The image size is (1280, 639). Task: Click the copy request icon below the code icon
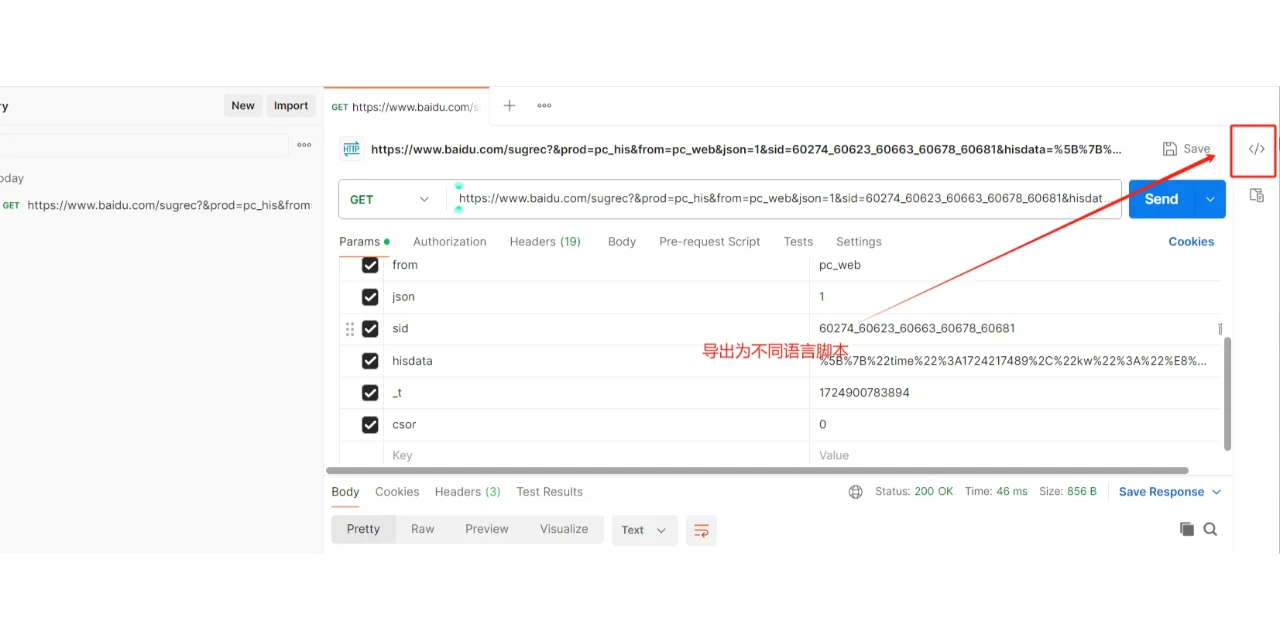coord(1255,196)
